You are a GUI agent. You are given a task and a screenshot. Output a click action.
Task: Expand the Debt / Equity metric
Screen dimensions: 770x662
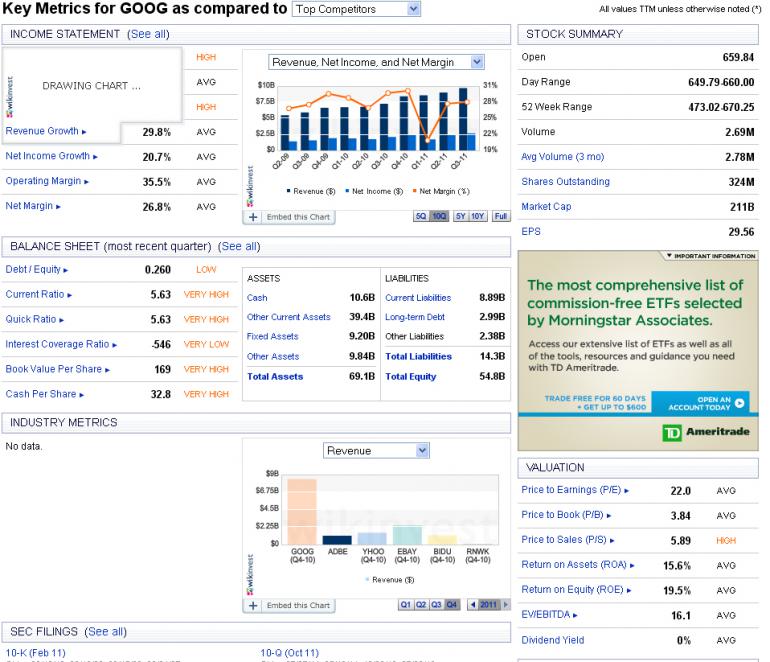click(x=37, y=270)
